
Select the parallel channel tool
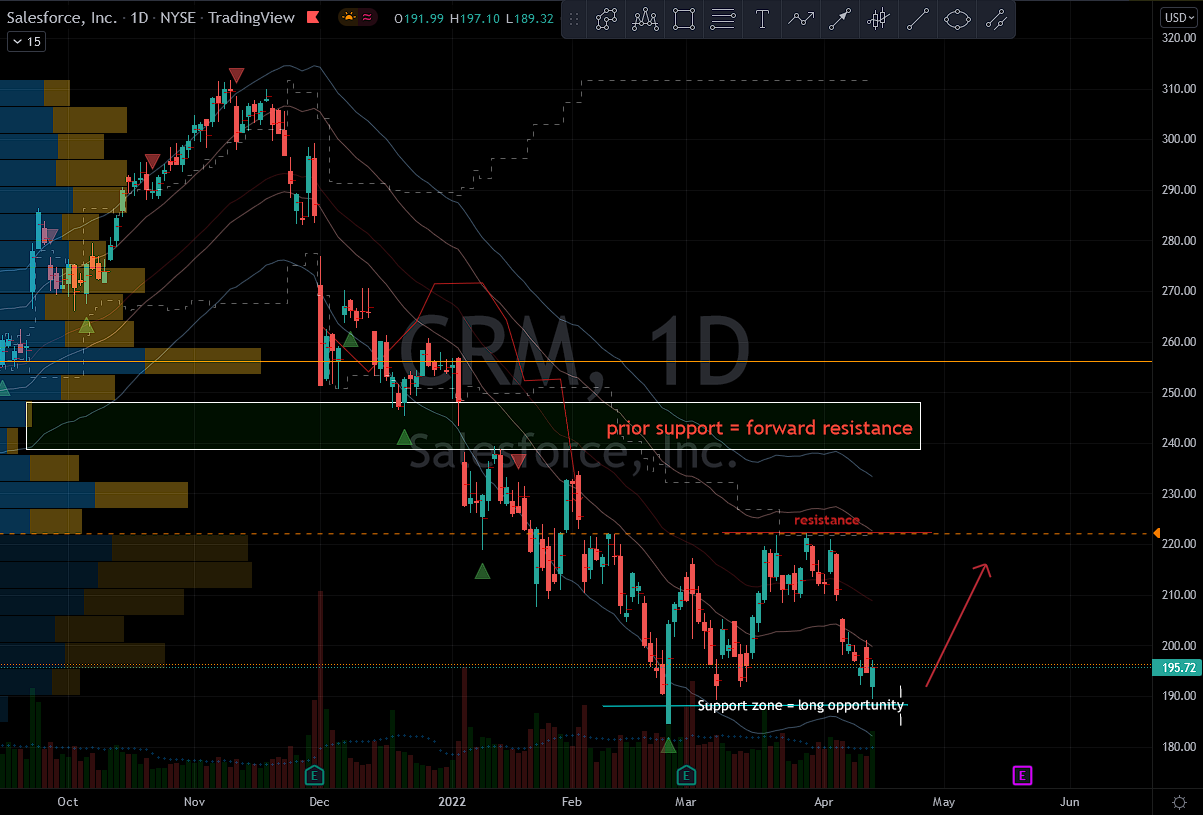tap(996, 18)
